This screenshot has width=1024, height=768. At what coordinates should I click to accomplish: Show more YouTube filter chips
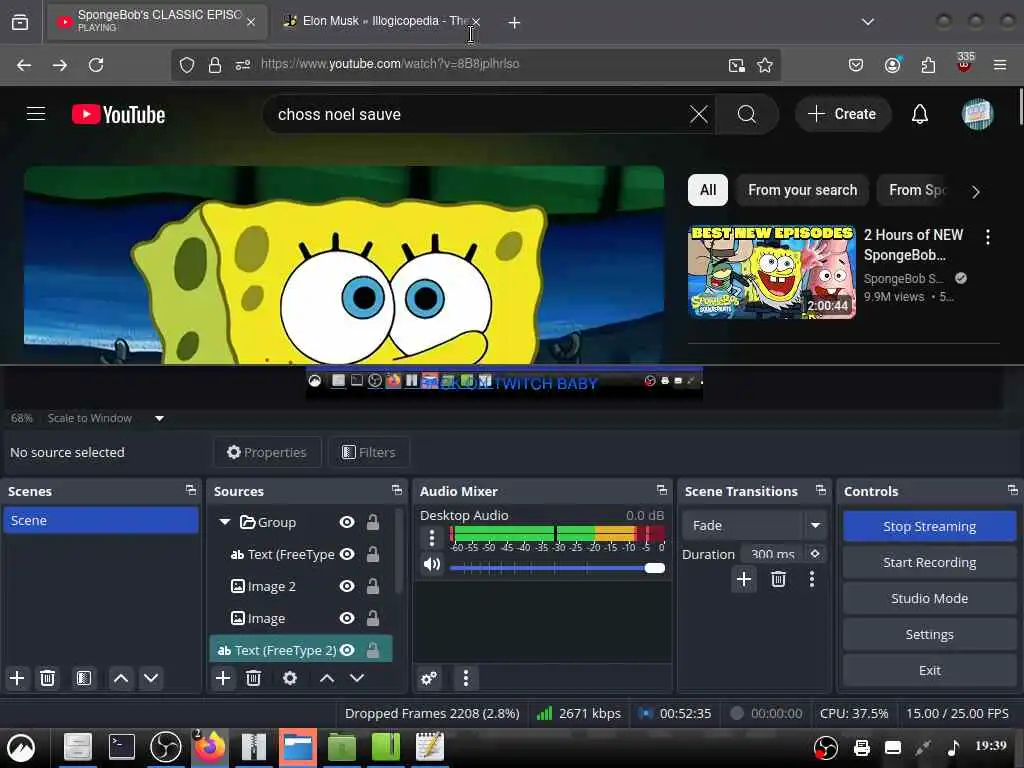pos(975,191)
